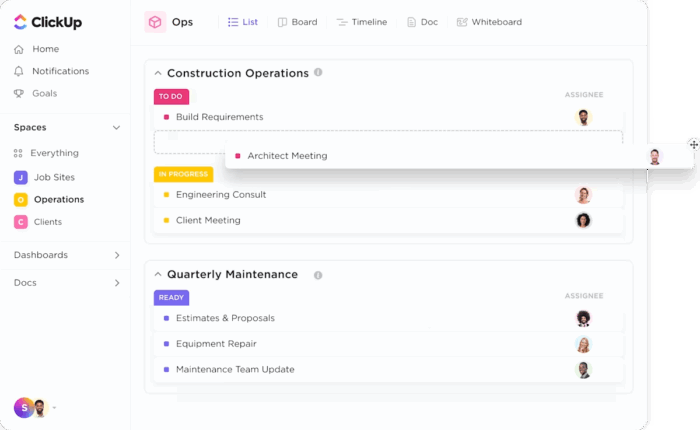The width and height of the screenshot is (700, 430).
Task: Click the Client Meeting assignee avatar
Action: coord(583,221)
